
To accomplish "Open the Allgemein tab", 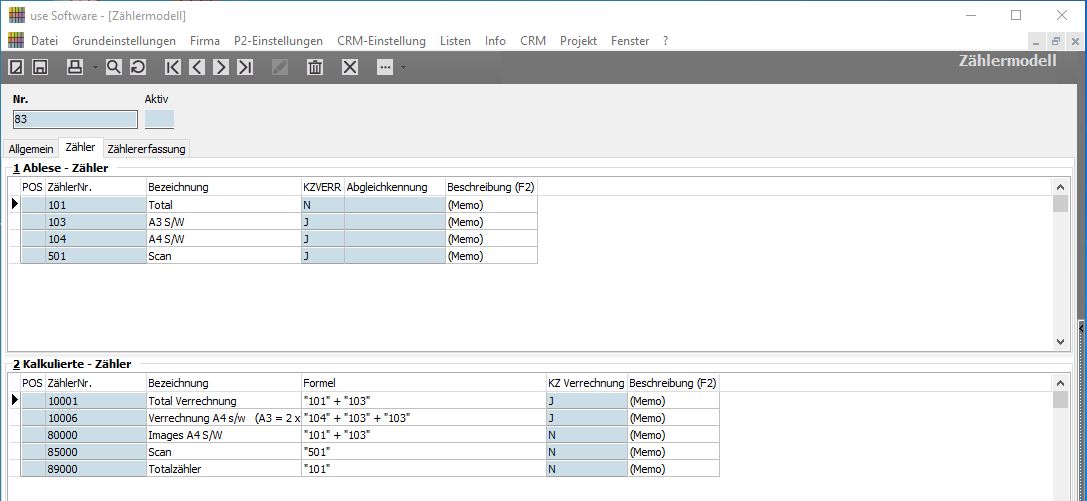I will [x=31, y=148].
